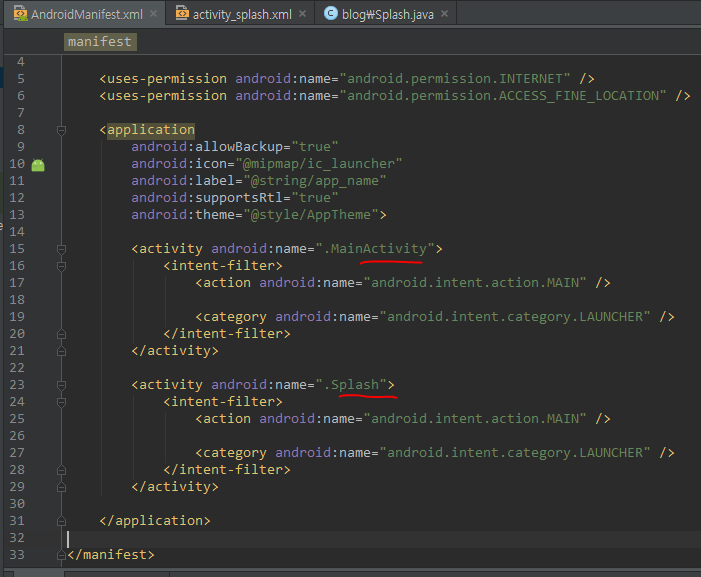Collapse MainActivity activity fold at line 15
This screenshot has width=701, height=577.
62,249
